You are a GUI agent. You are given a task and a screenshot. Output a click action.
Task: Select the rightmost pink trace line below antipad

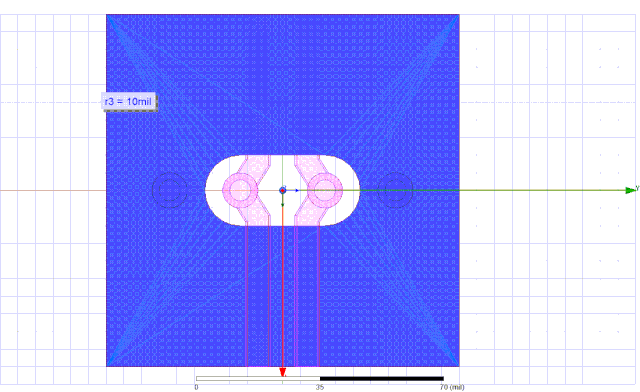319,296
